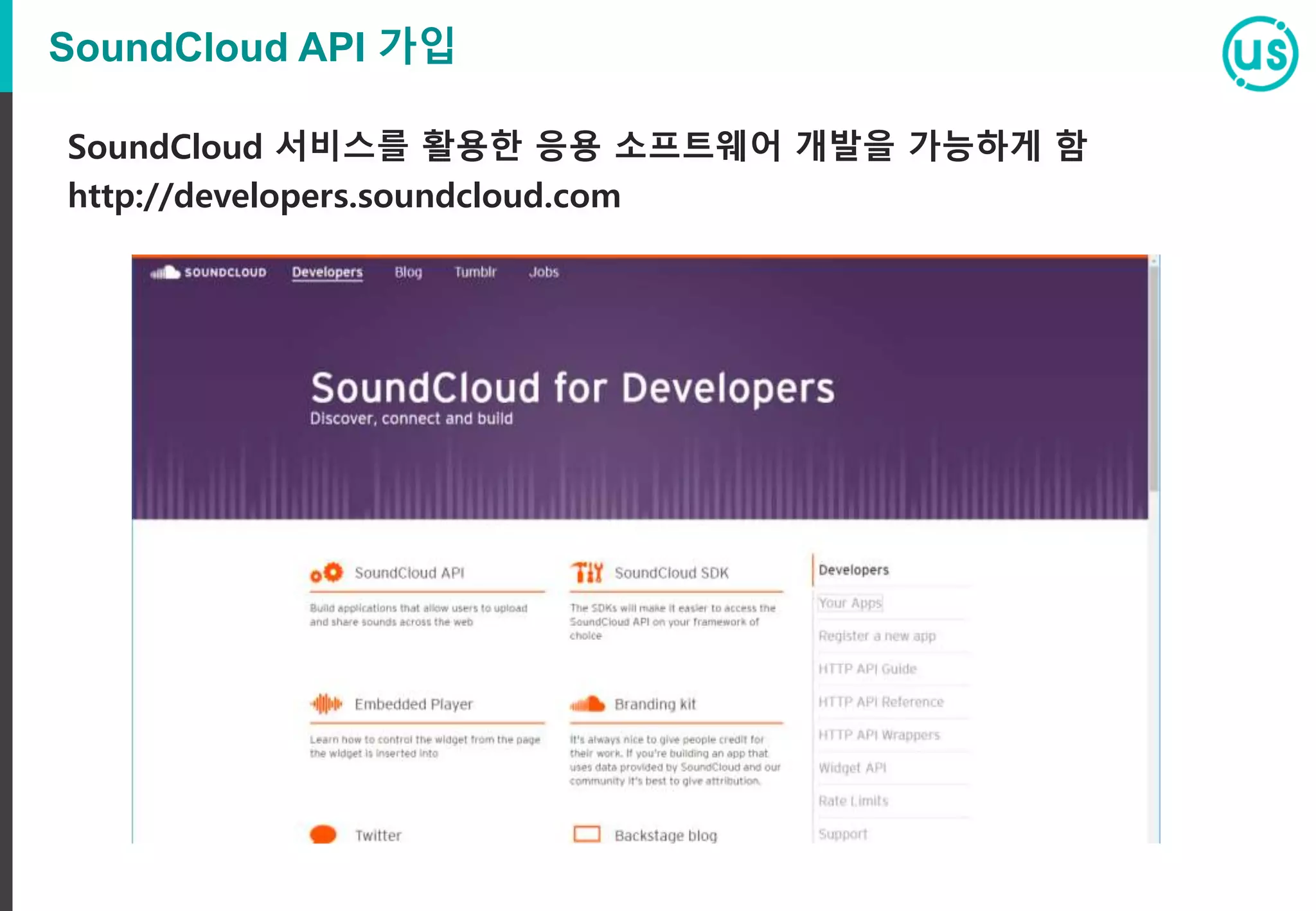Open the SoundCloud API heading link
Viewport: 1316px width, 911px height.
409,572
